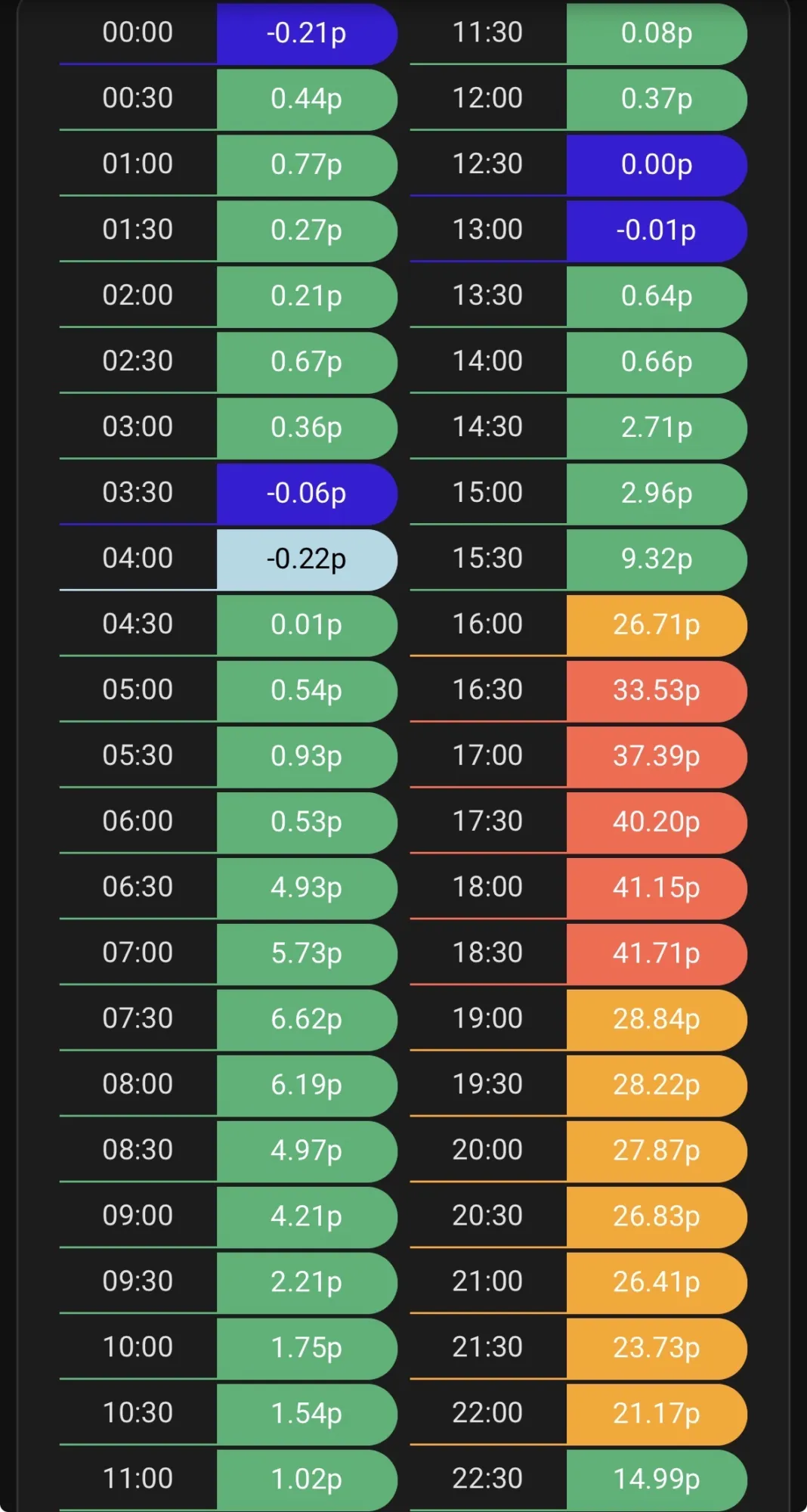Click the 04:00 time label
807x1512 pixels.
click(x=138, y=558)
